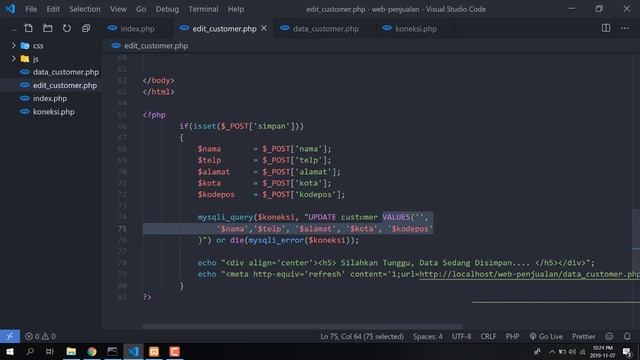Click edit_customer.php in the breadcrumb
Screen dimensions: 640x360
pyautogui.click(x=156, y=46)
